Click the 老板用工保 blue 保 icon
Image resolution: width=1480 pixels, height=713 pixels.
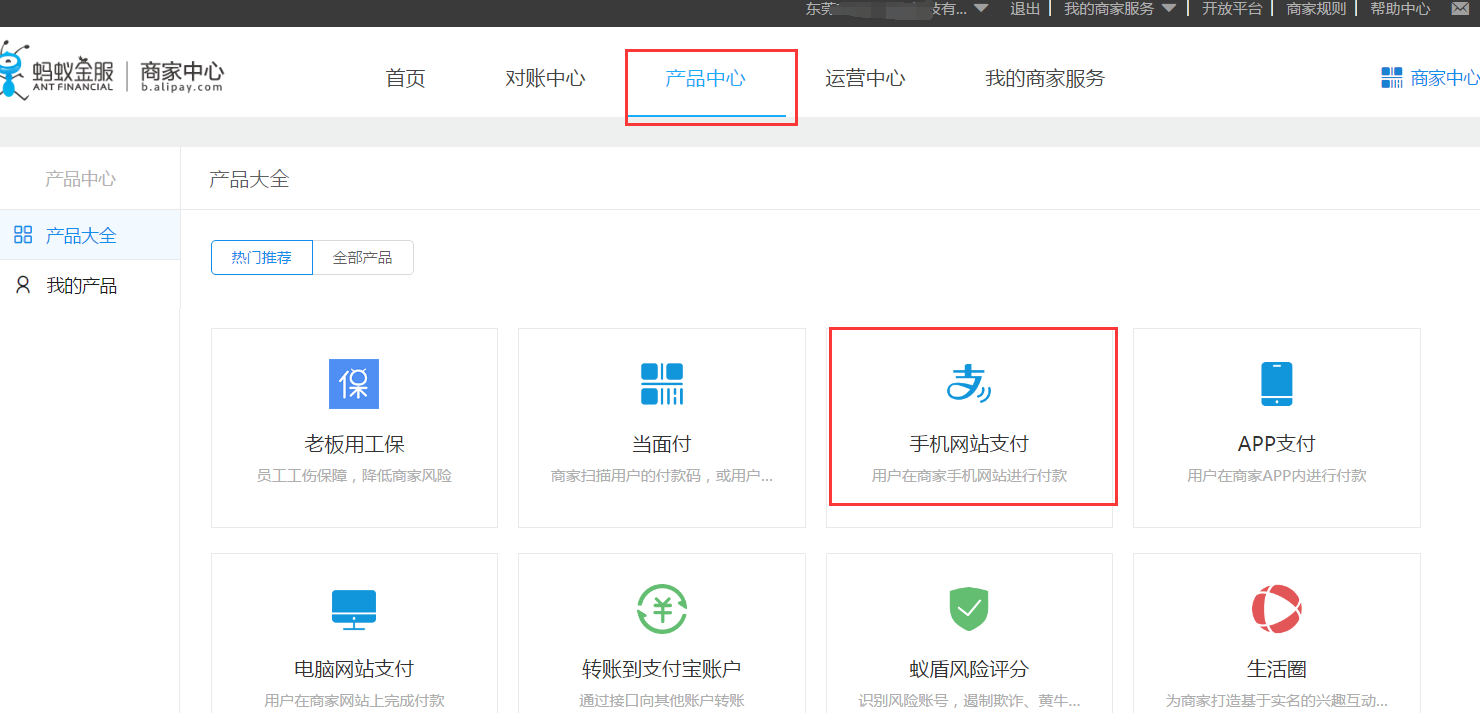pos(354,384)
